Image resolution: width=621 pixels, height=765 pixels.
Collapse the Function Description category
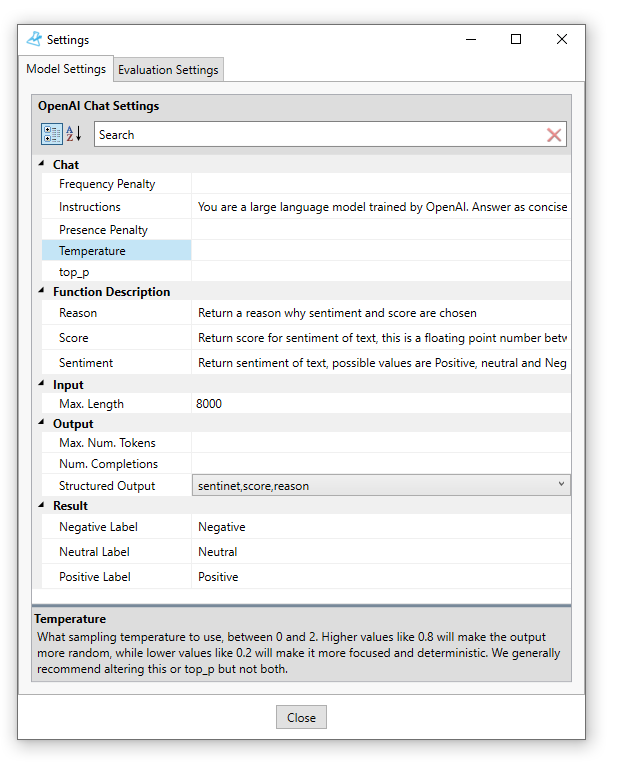click(41, 292)
